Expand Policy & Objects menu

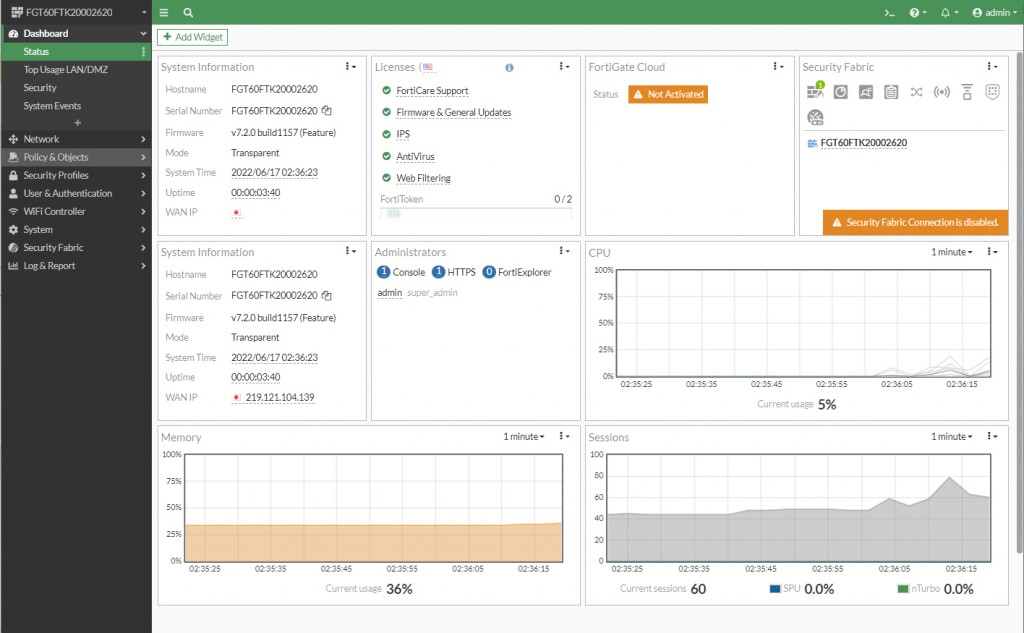click(76, 157)
